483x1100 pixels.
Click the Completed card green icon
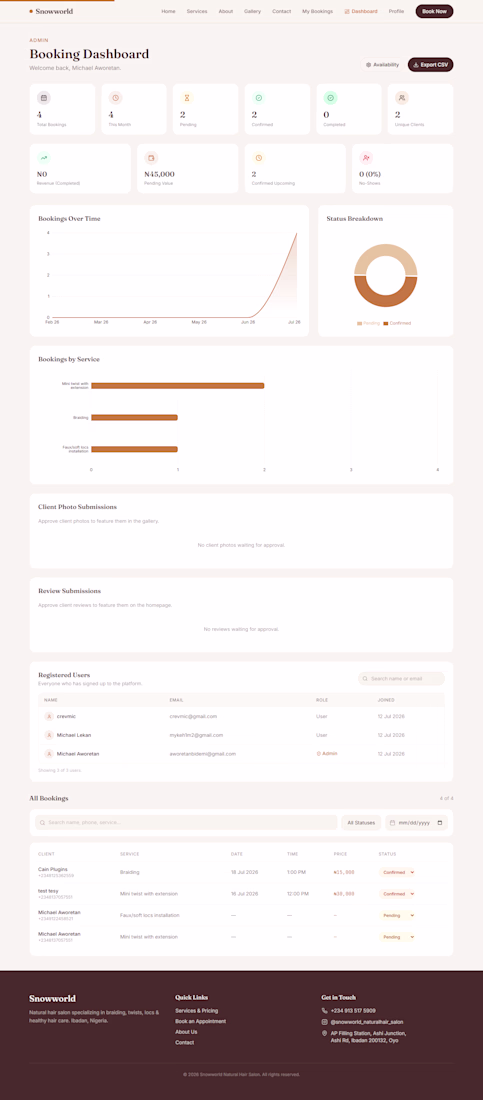point(331,98)
